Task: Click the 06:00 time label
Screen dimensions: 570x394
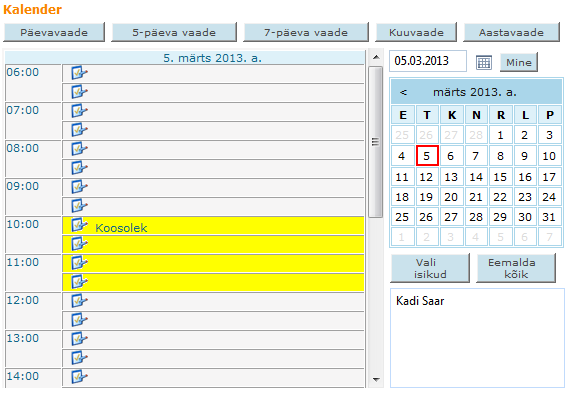Action: (23, 72)
